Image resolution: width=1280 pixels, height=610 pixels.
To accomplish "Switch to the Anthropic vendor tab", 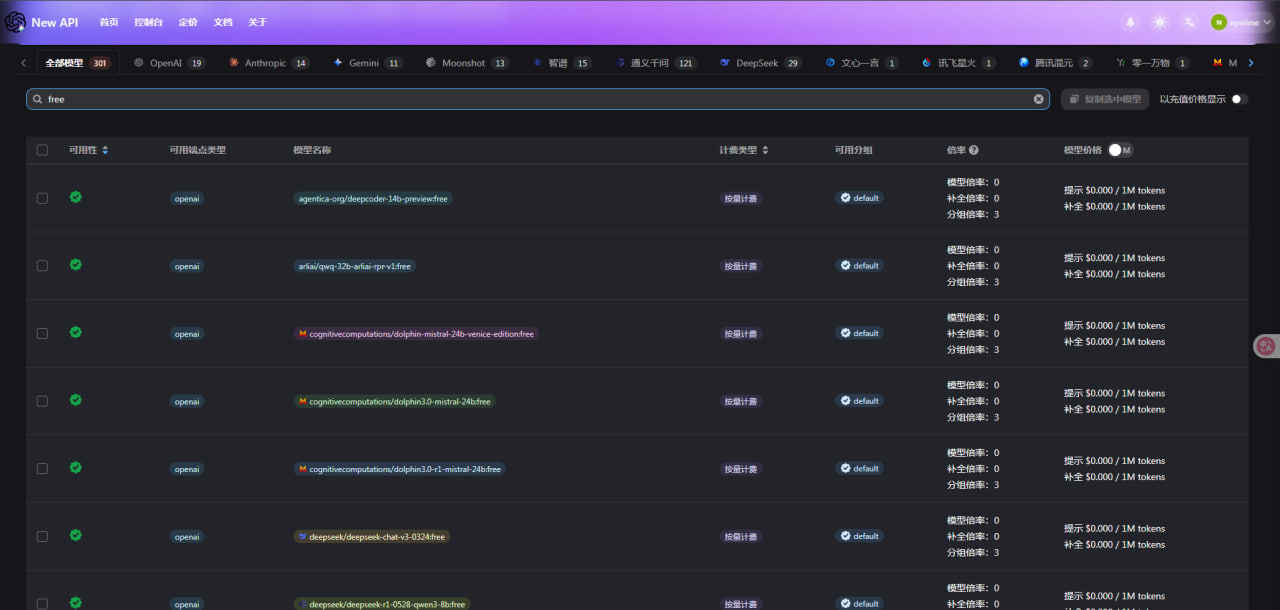I will click(x=265, y=63).
